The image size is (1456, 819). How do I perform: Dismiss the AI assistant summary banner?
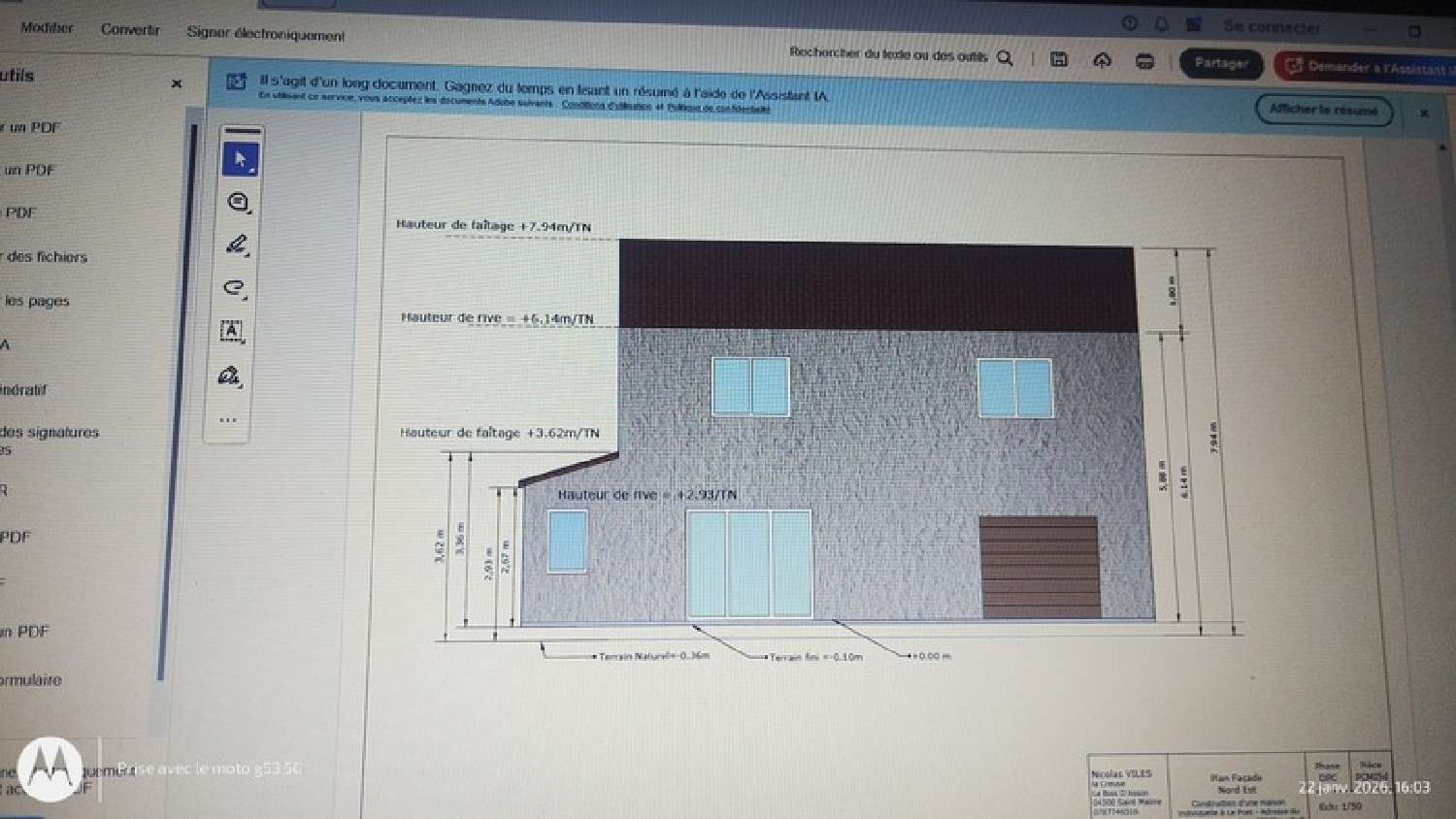point(1424,114)
